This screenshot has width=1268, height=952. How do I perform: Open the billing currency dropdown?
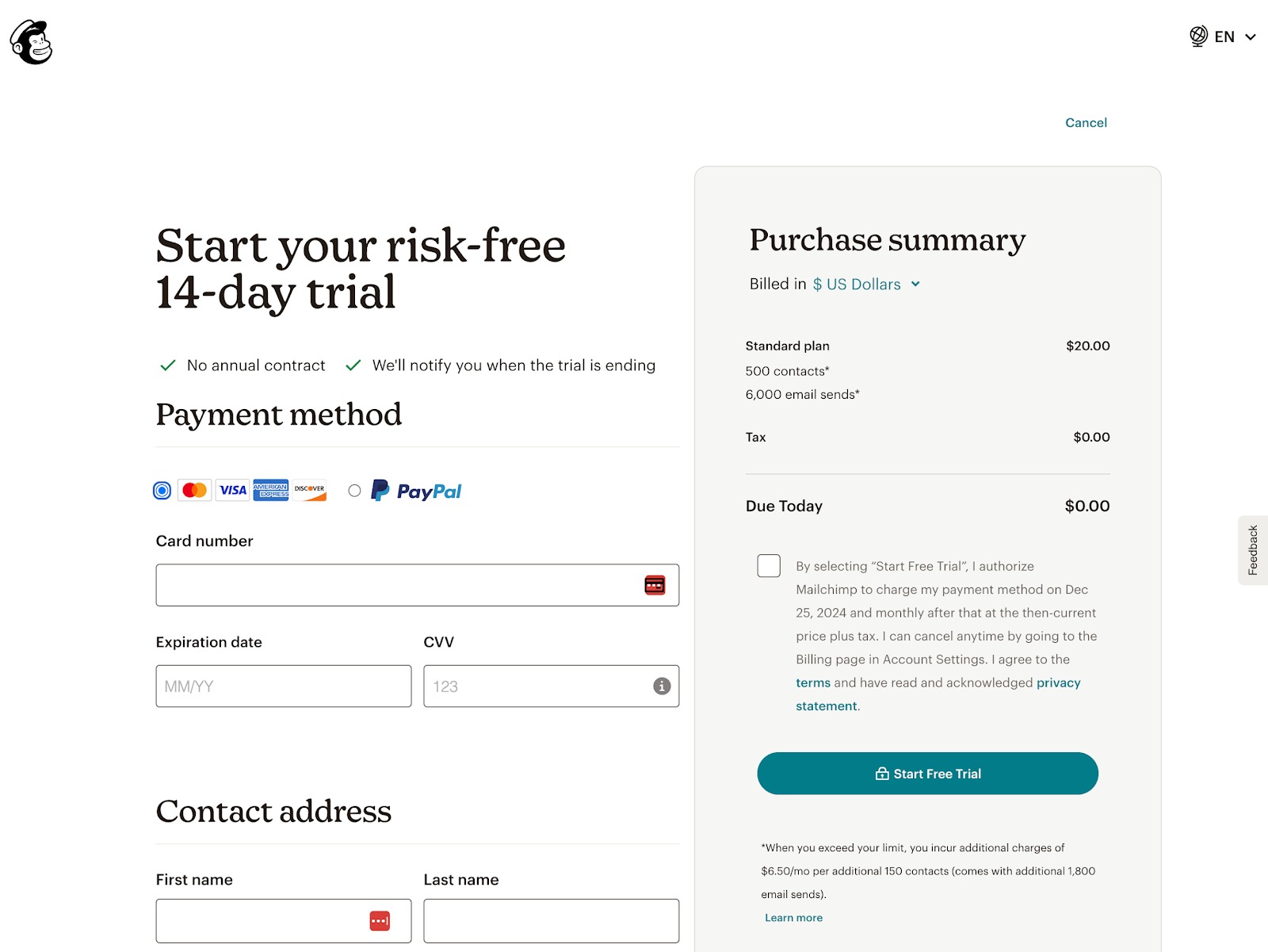(866, 284)
